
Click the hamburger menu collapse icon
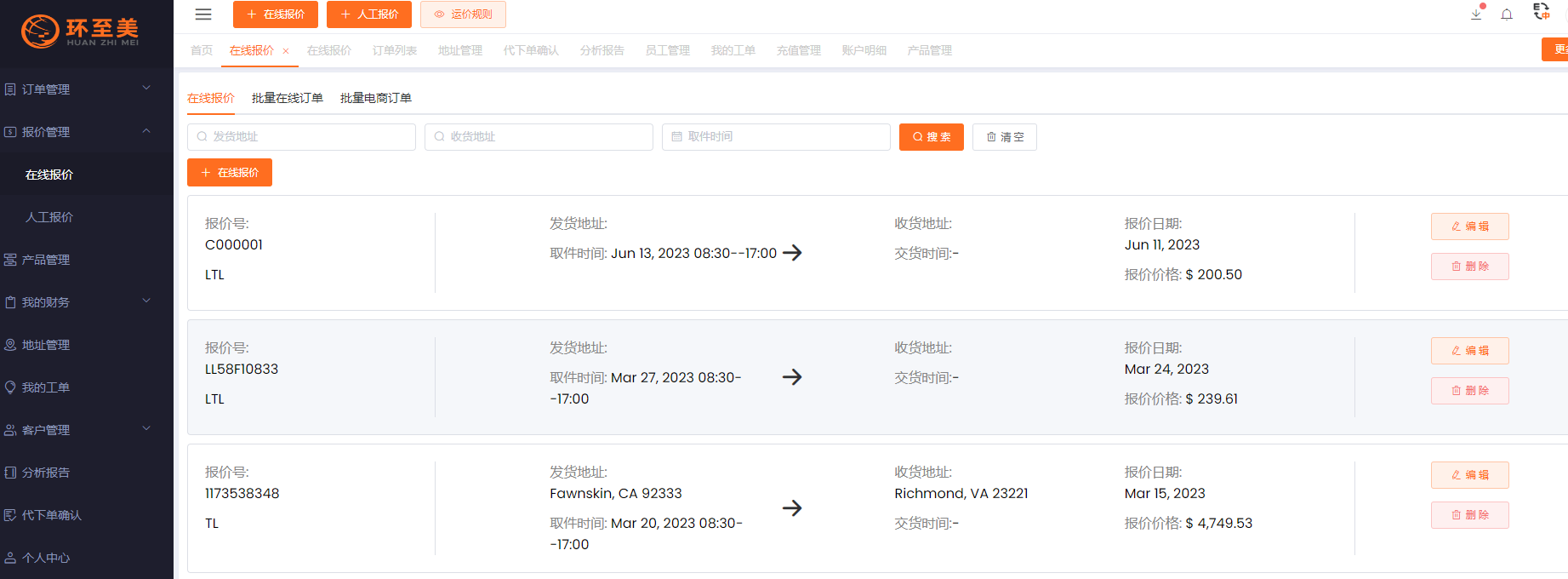(x=203, y=14)
